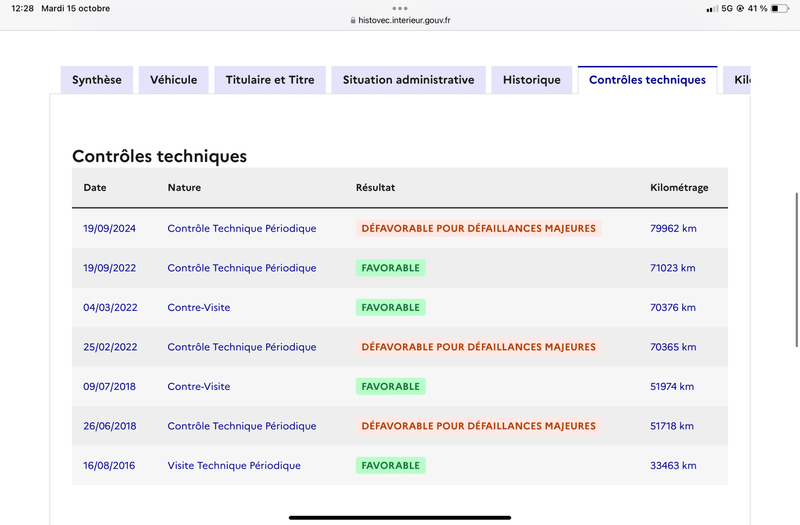800x525 pixels.
Task: Select the date 25/02/2022
Action: 110,347
